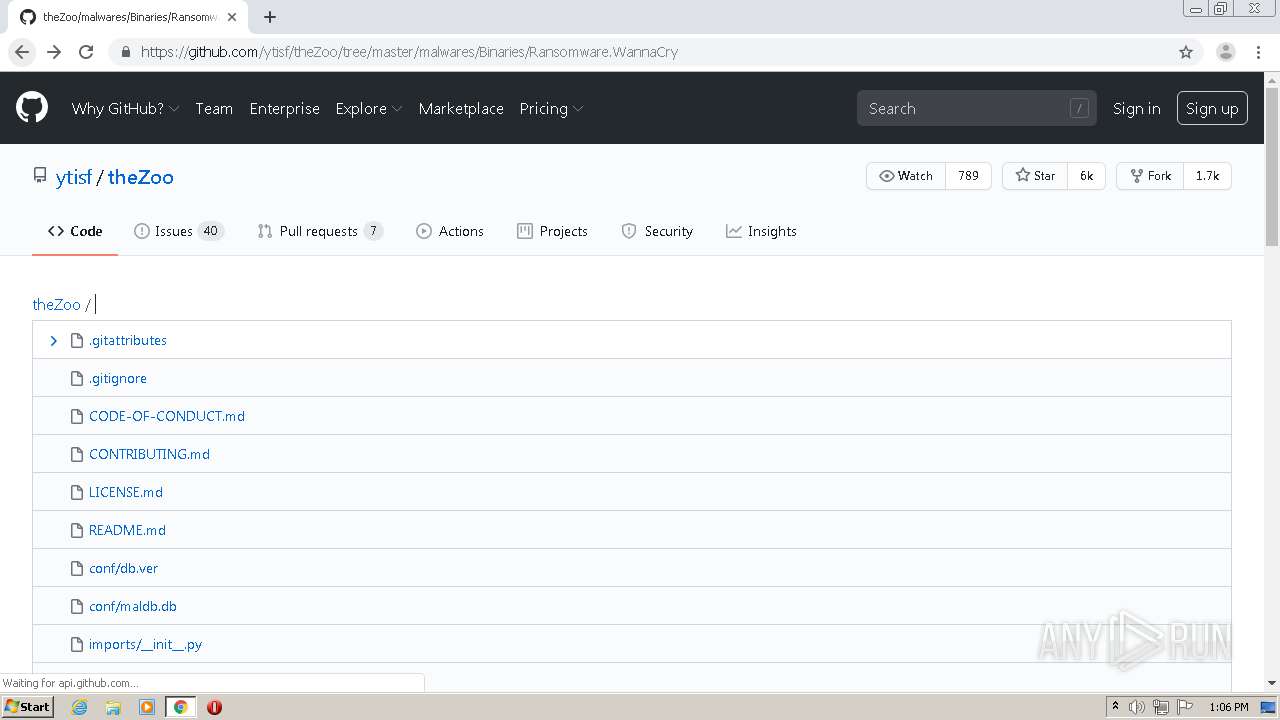Screen dimensions: 1280x720
Task: Click the repository icon beside ytisf
Action: (x=40, y=176)
